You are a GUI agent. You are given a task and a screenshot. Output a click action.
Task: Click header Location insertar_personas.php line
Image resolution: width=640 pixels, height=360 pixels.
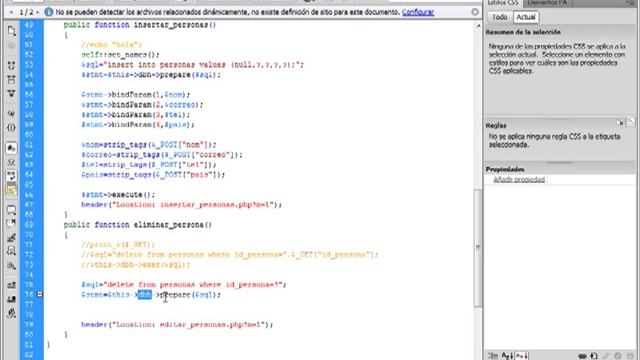pyautogui.click(x=182, y=204)
